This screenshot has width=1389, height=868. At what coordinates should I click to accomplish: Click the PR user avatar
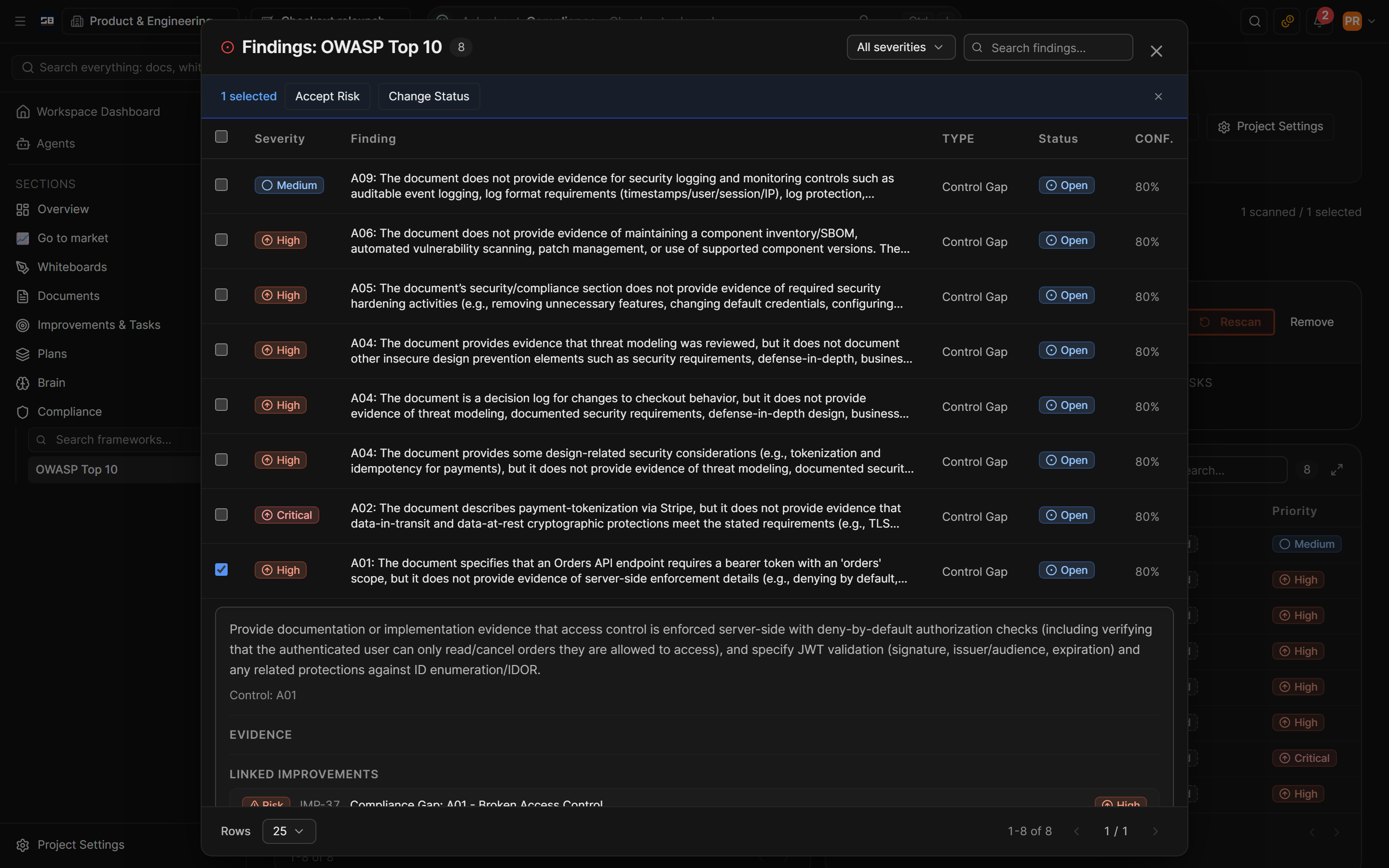[x=1352, y=21]
